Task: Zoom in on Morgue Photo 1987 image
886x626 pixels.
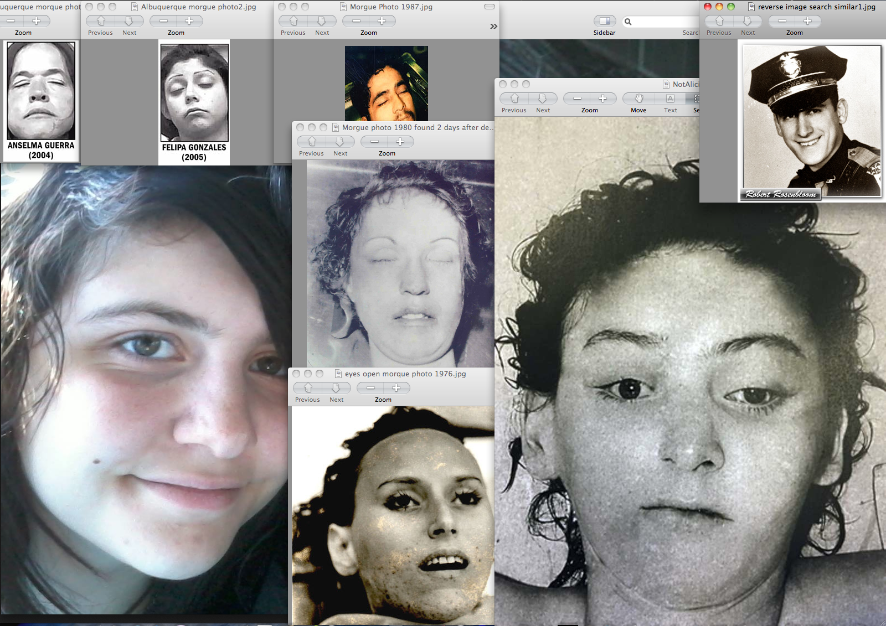Action: coord(382,21)
